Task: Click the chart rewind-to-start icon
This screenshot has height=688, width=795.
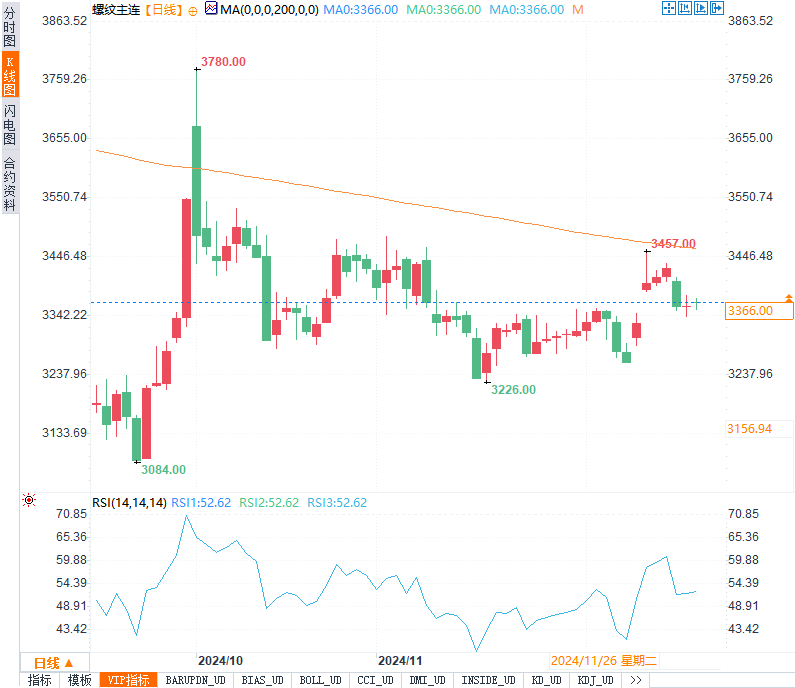Action: tap(685, 8)
